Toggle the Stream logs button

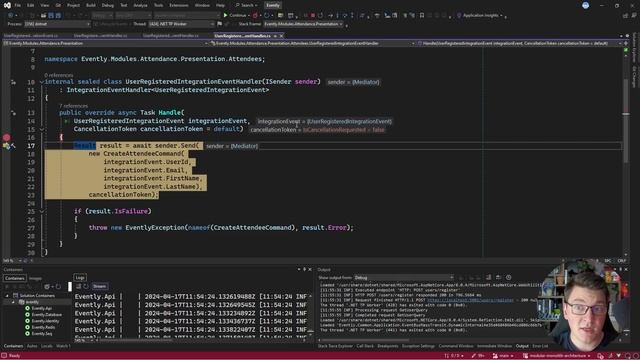click(99, 287)
